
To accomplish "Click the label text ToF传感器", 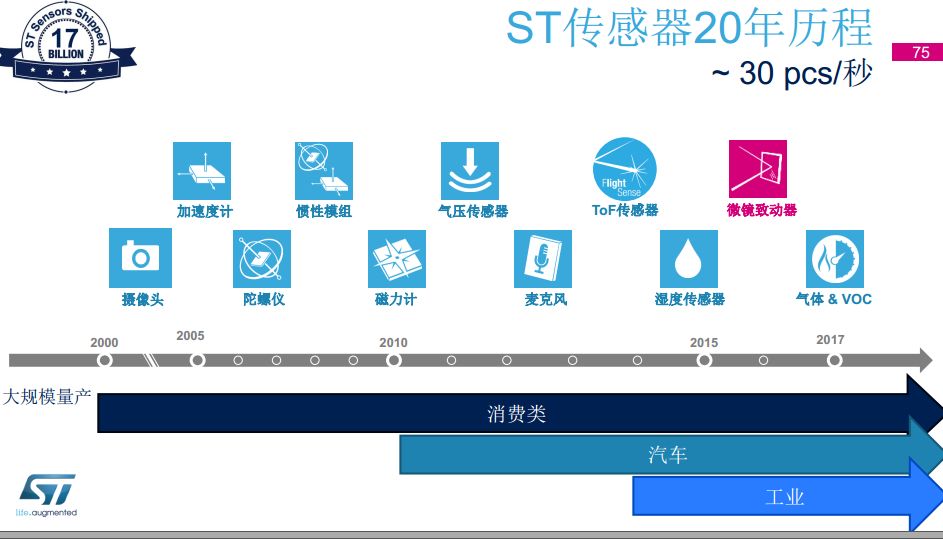I will [x=625, y=210].
